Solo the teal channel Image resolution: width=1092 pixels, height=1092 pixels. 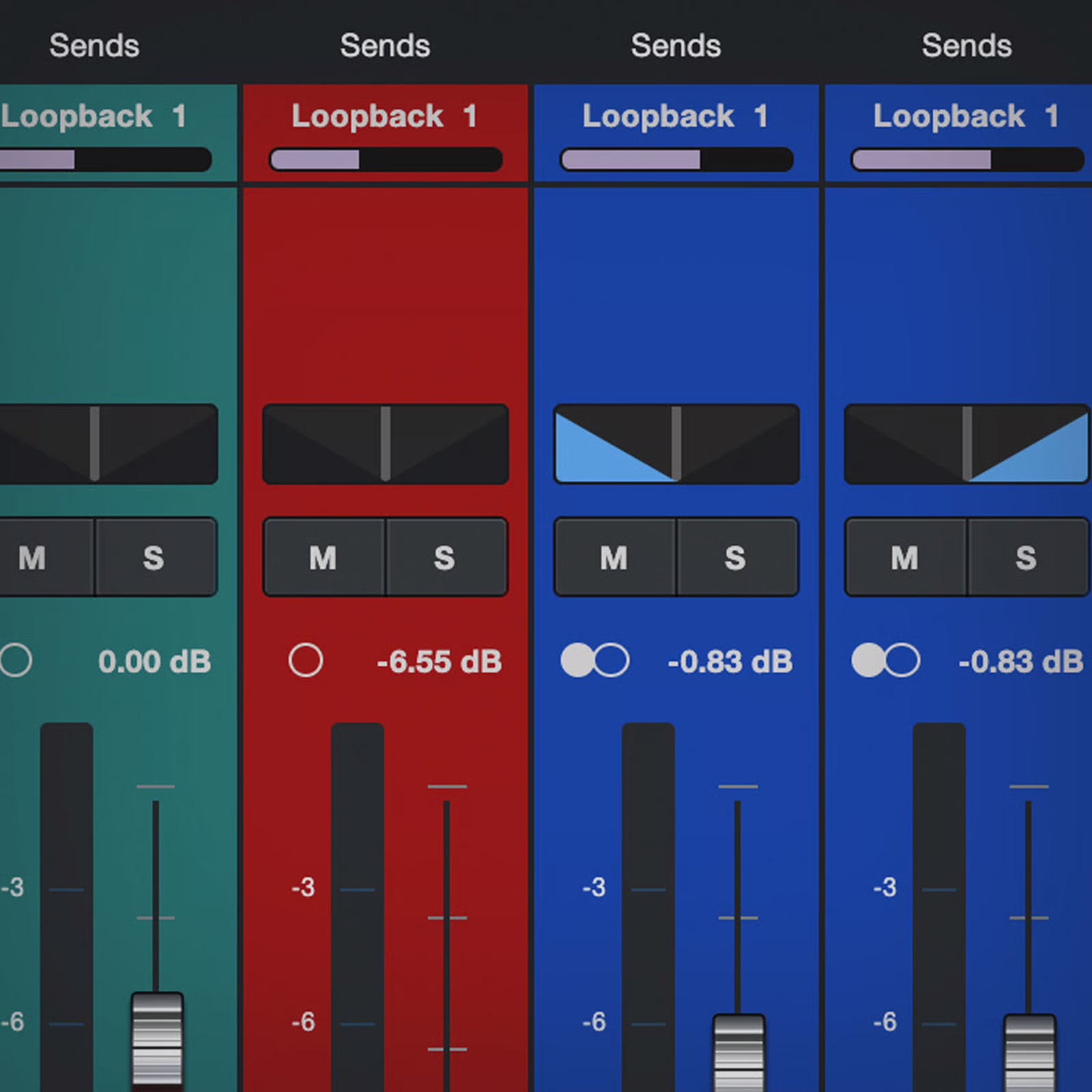click(x=154, y=558)
